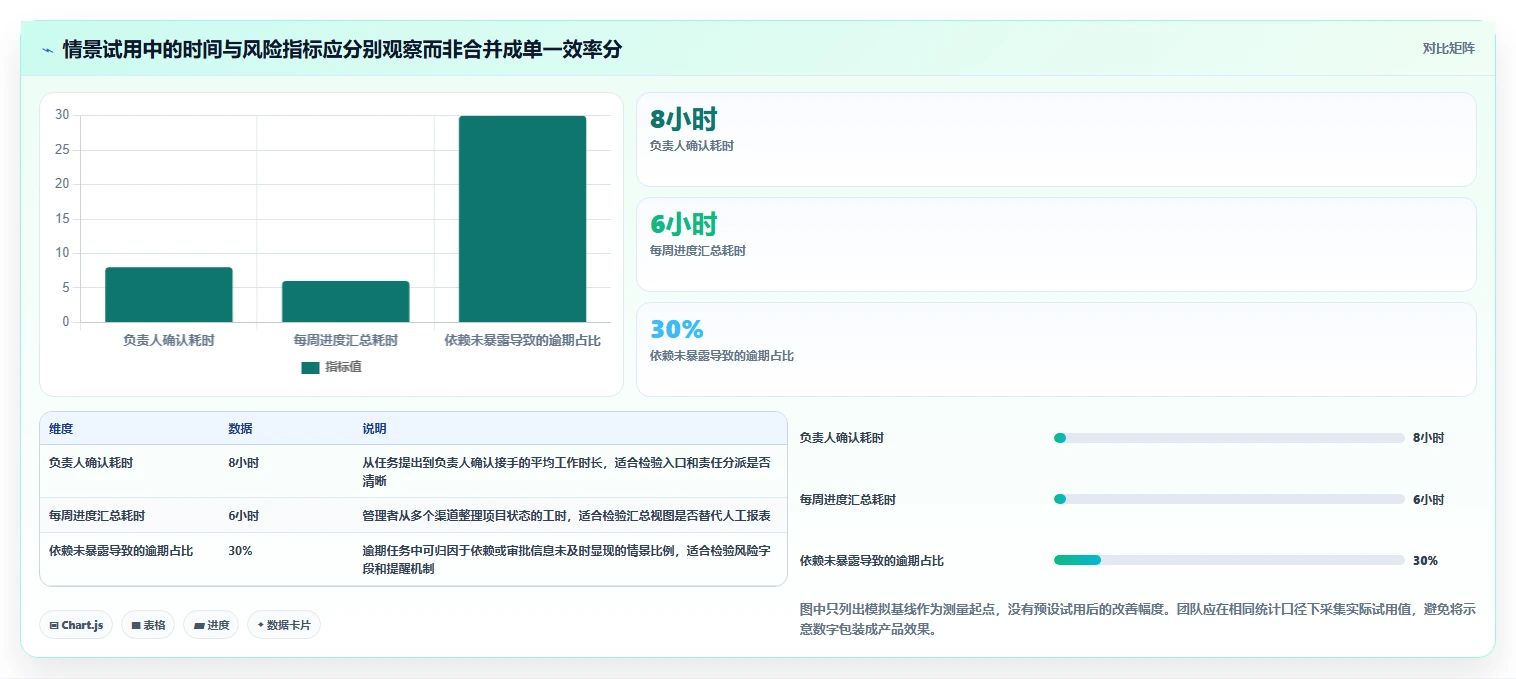
Task: Click the lightning icon beside the title
Action: pyautogui.click(x=47, y=49)
